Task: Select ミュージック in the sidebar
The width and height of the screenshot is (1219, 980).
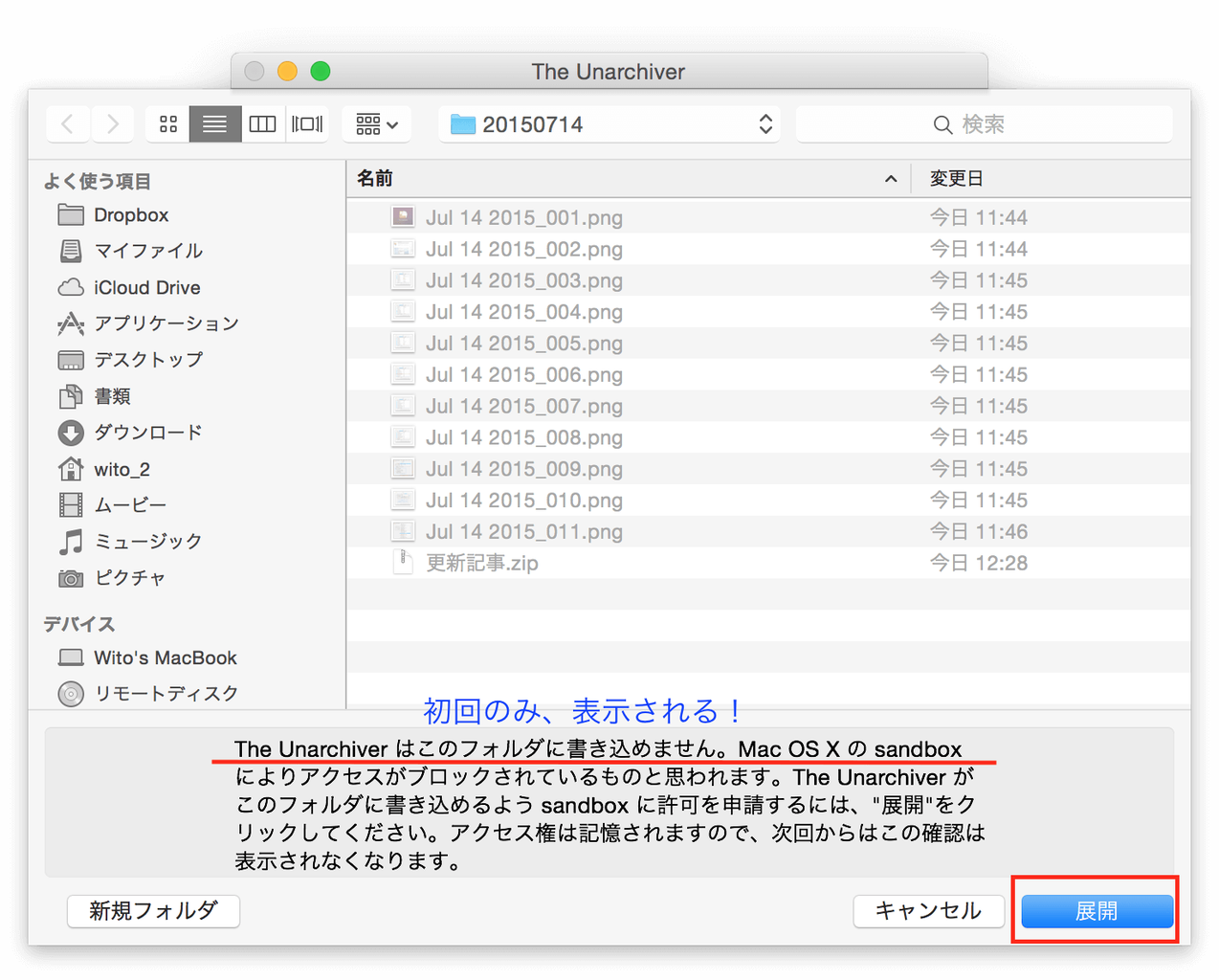Action: click(148, 541)
